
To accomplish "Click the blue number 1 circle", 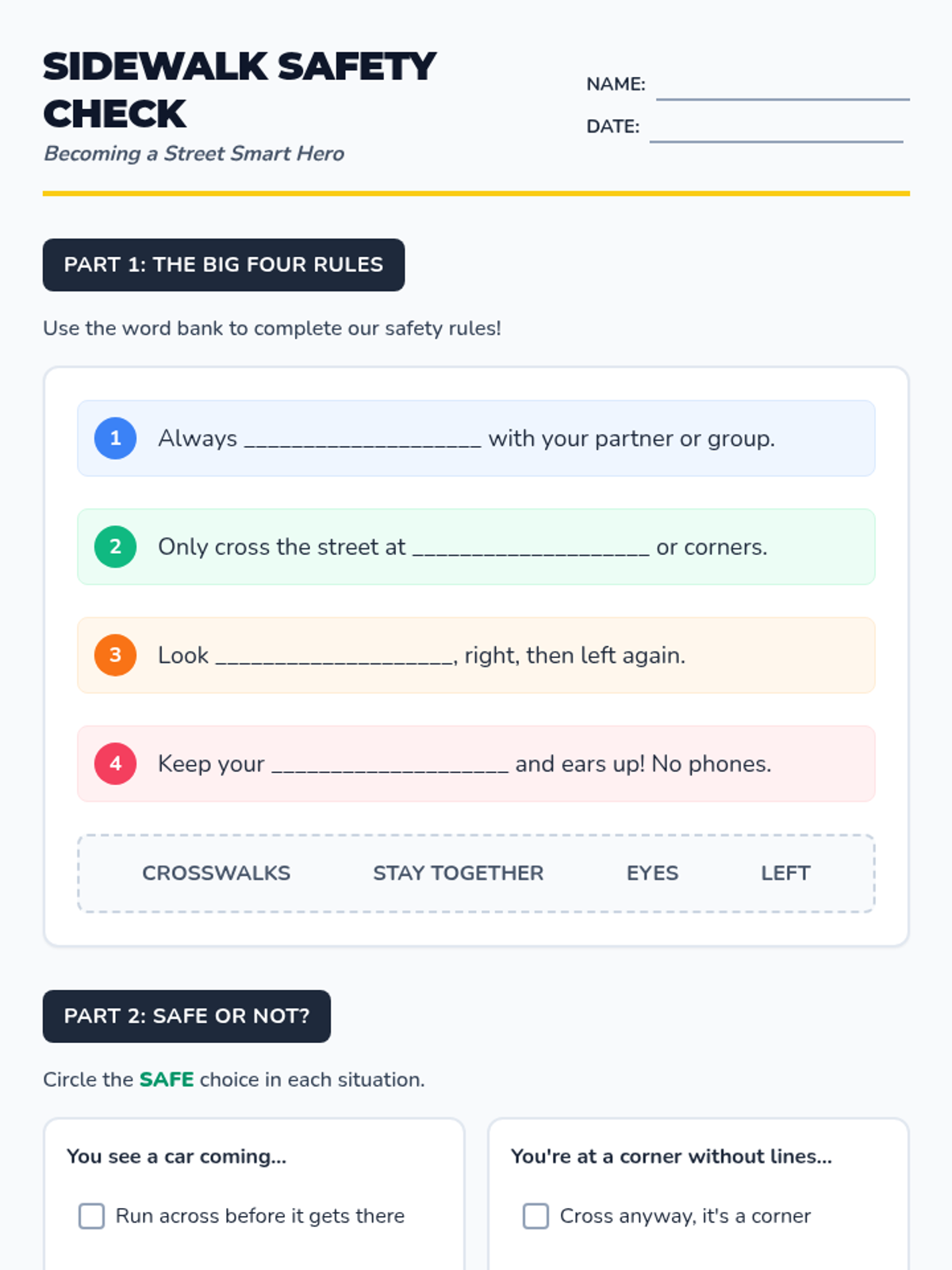I will pos(115,438).
